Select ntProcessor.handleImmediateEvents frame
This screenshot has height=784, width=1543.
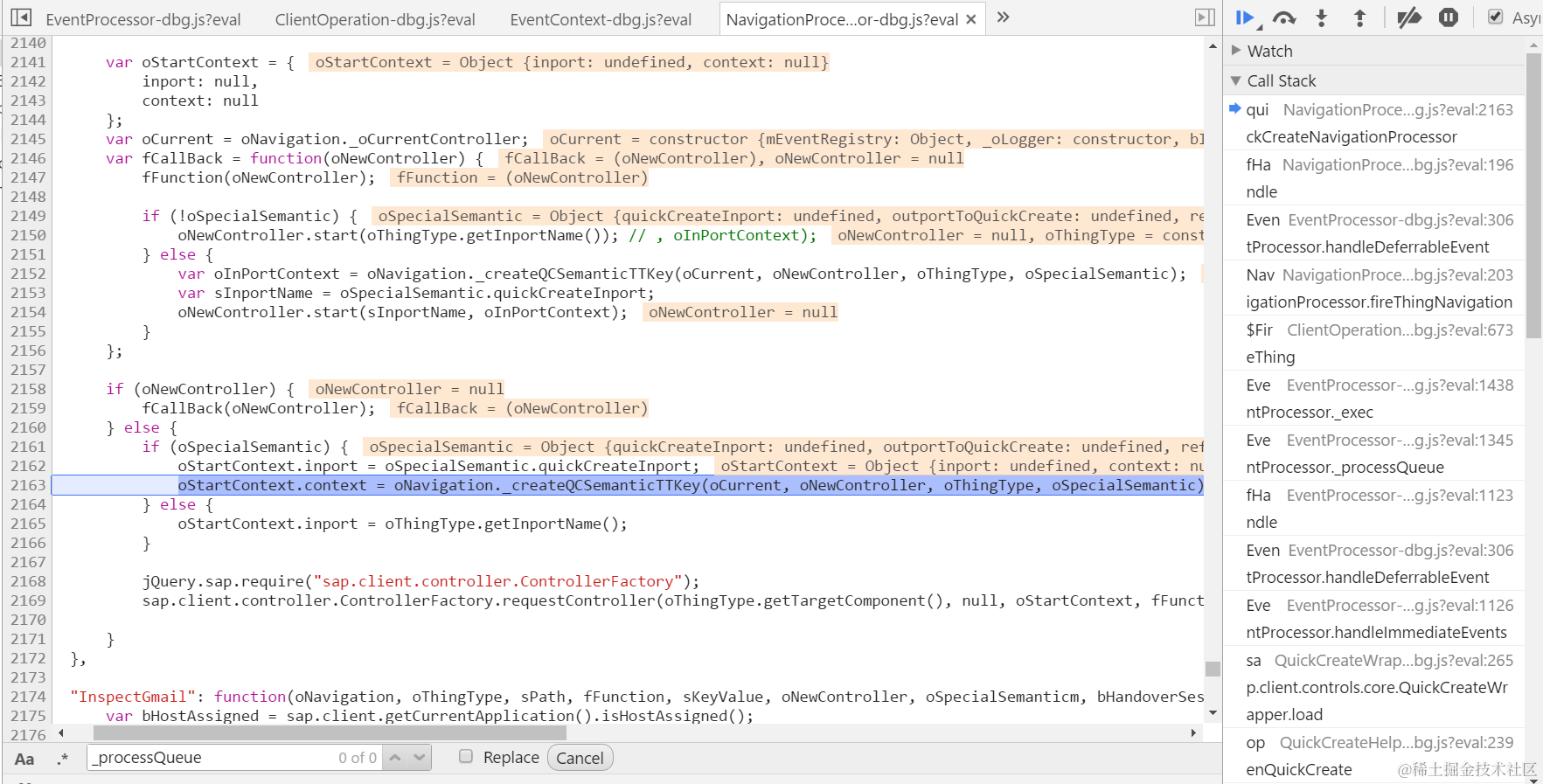click(x=1374, y=619)
